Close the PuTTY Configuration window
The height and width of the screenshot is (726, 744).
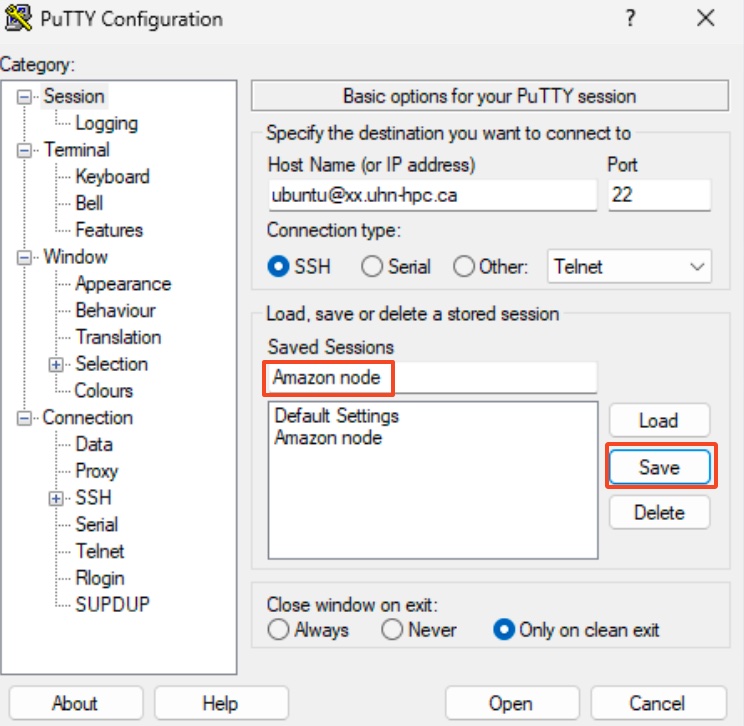[706, 19]
